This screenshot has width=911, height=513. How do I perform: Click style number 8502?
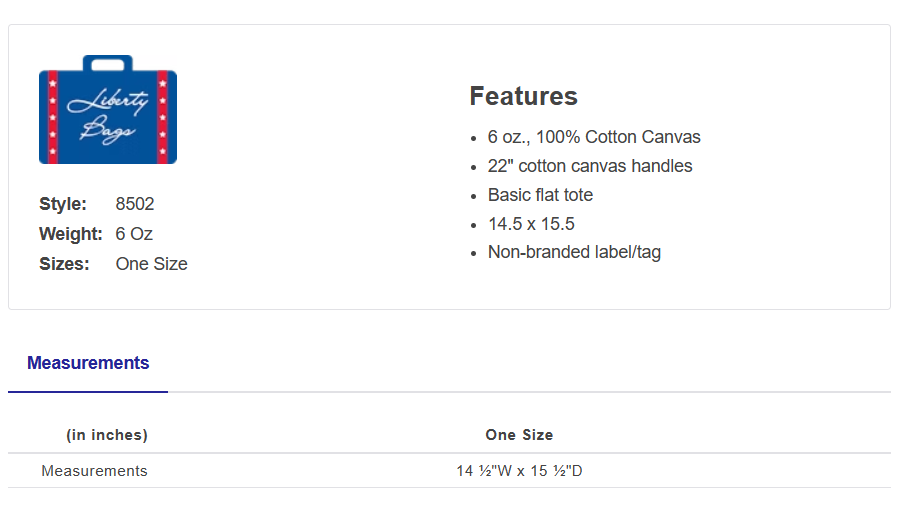[x=135, y=204]
